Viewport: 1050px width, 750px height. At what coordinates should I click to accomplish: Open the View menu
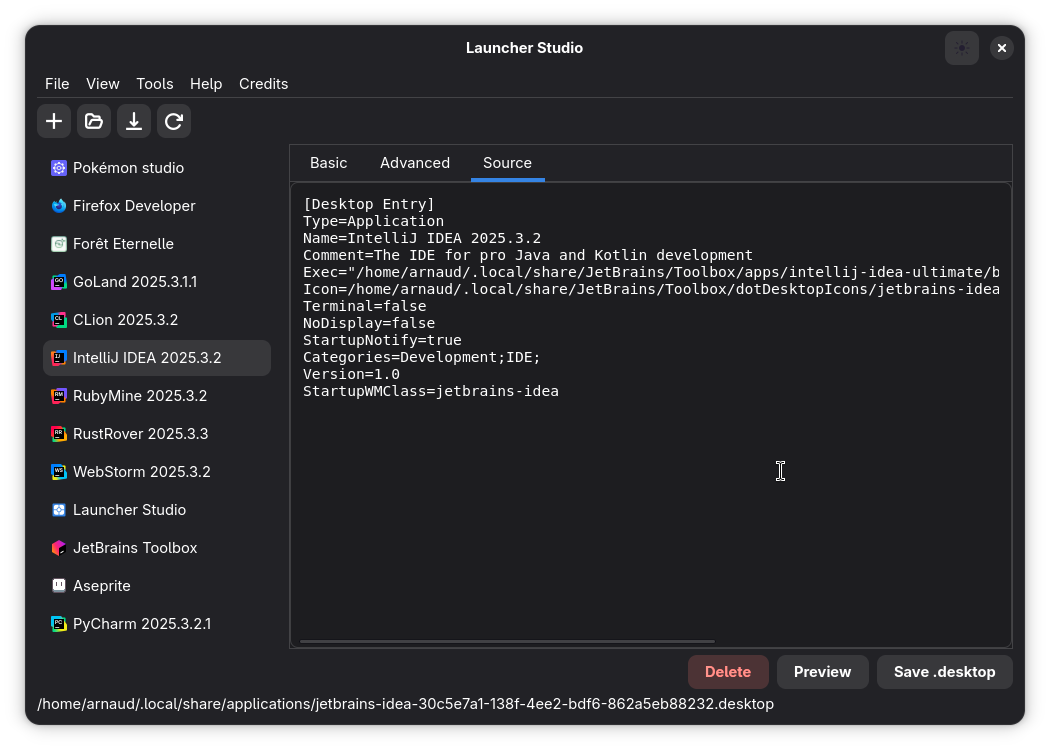(x=102, y=84)
